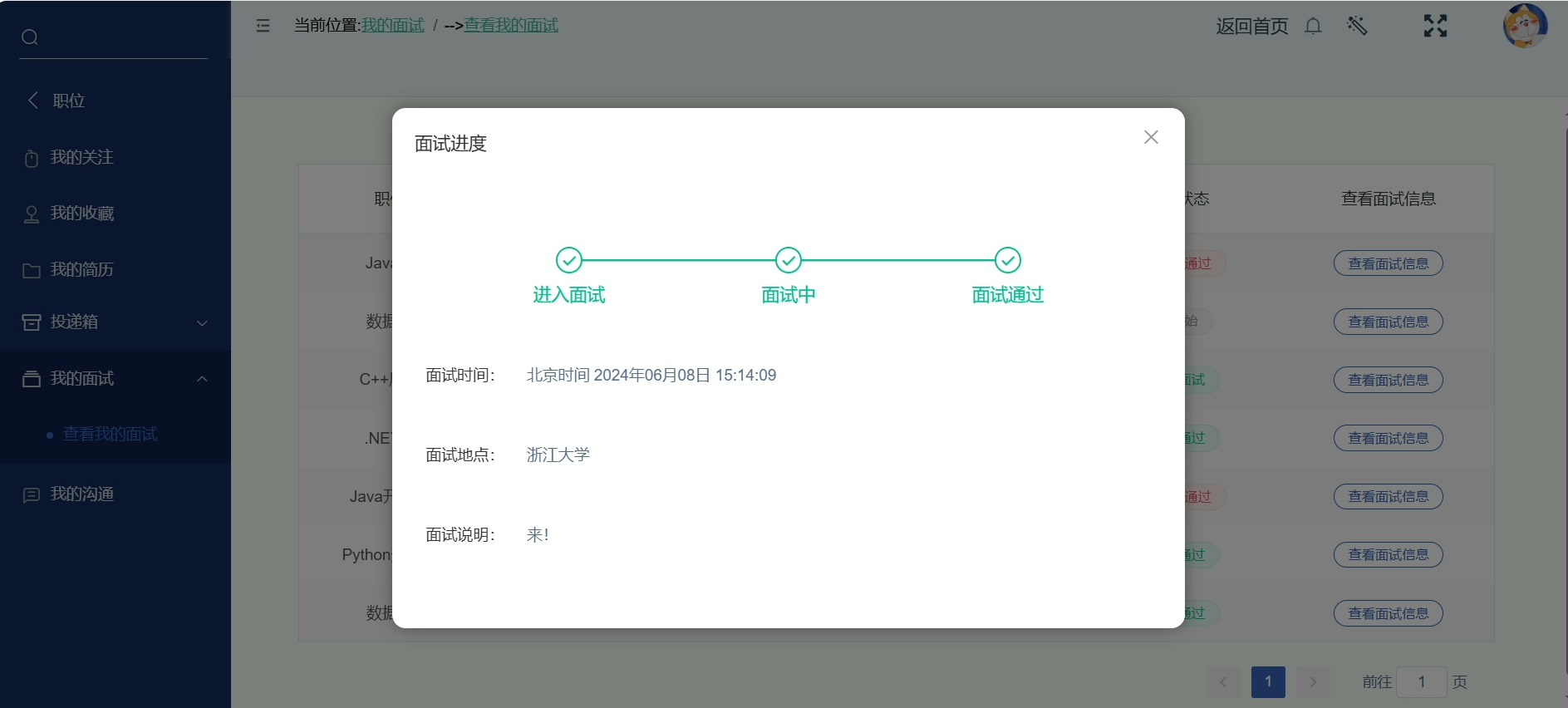
Task: Click the 我的沟通 chat icon
Action: pyautogui.click(x=32, y=495)
